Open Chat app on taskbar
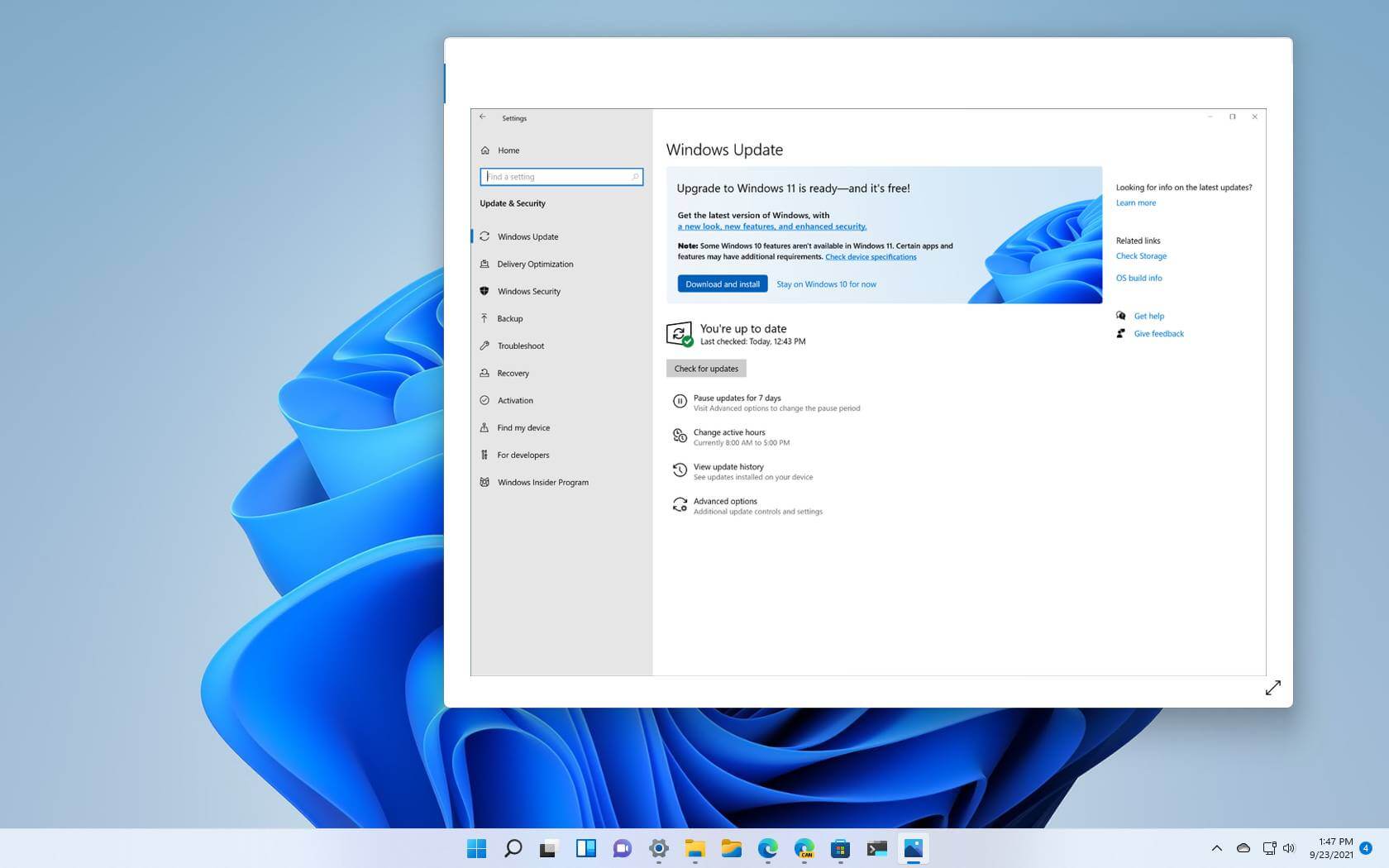Viewport: 1389px width, 868px height. 623,848
